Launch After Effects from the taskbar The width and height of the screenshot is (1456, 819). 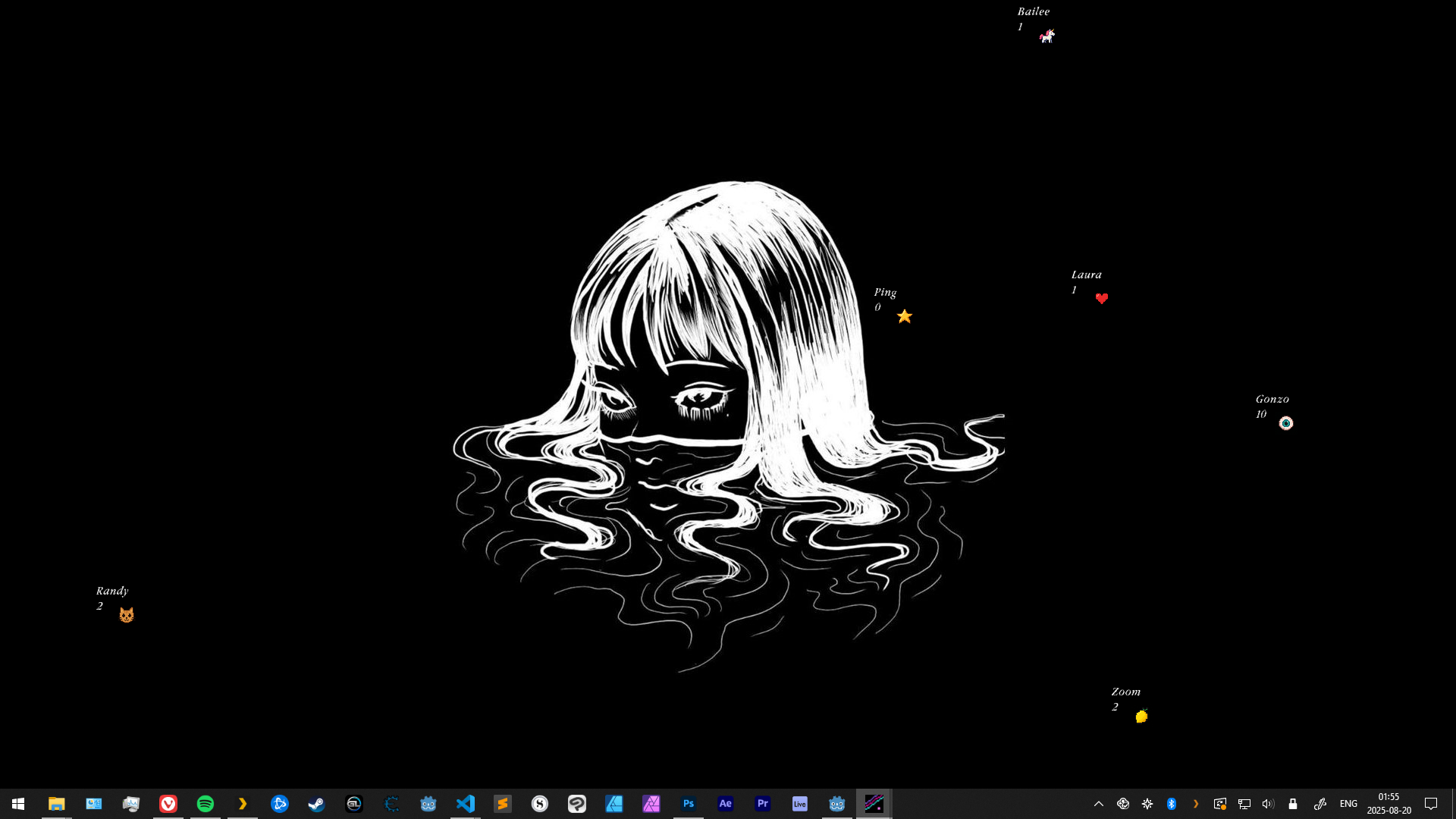point(726,804)
